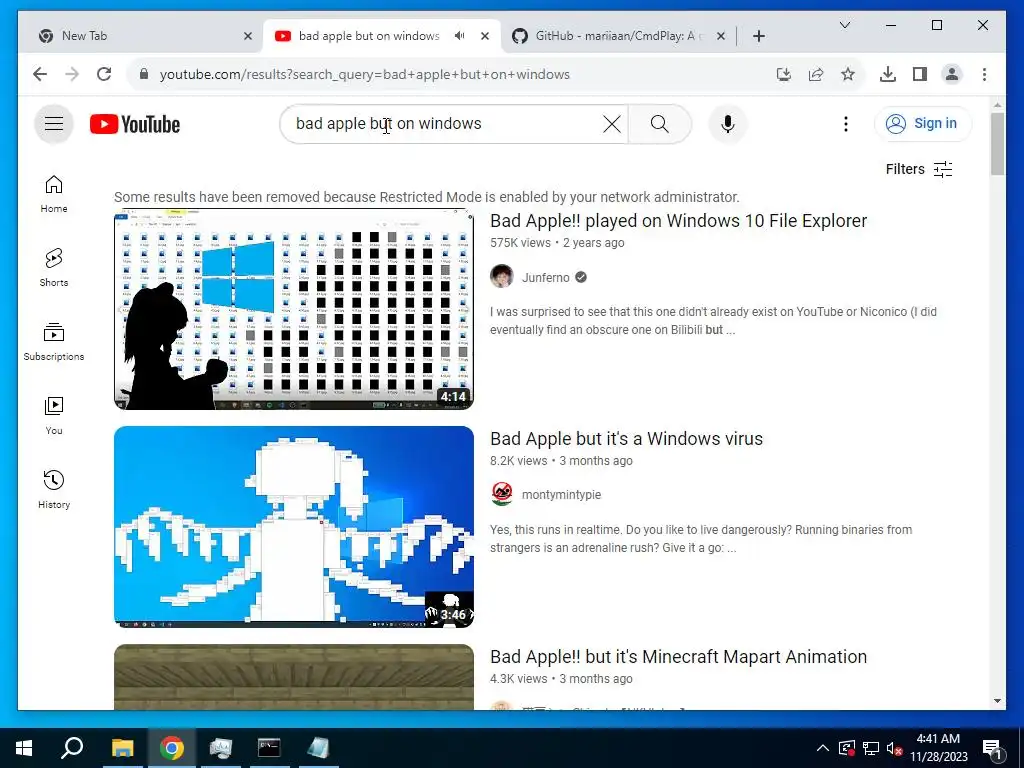Clear the search query with X icon
This screenshot has width=1024, height=768.
click(611, 123)
